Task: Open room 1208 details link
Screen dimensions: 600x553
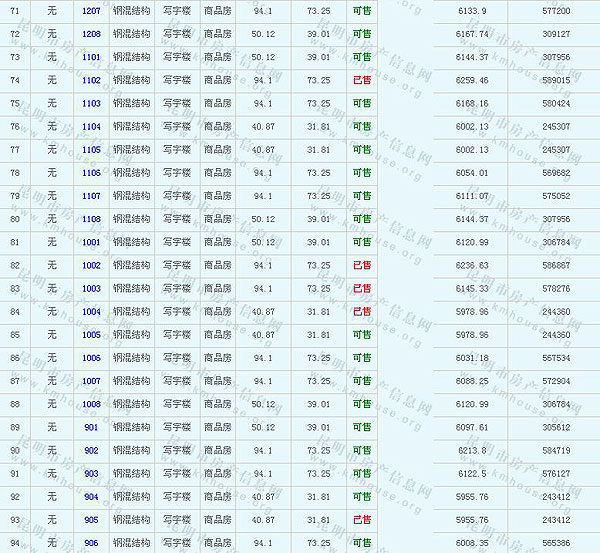Action: pyautogui.click(x=91, y=34)
